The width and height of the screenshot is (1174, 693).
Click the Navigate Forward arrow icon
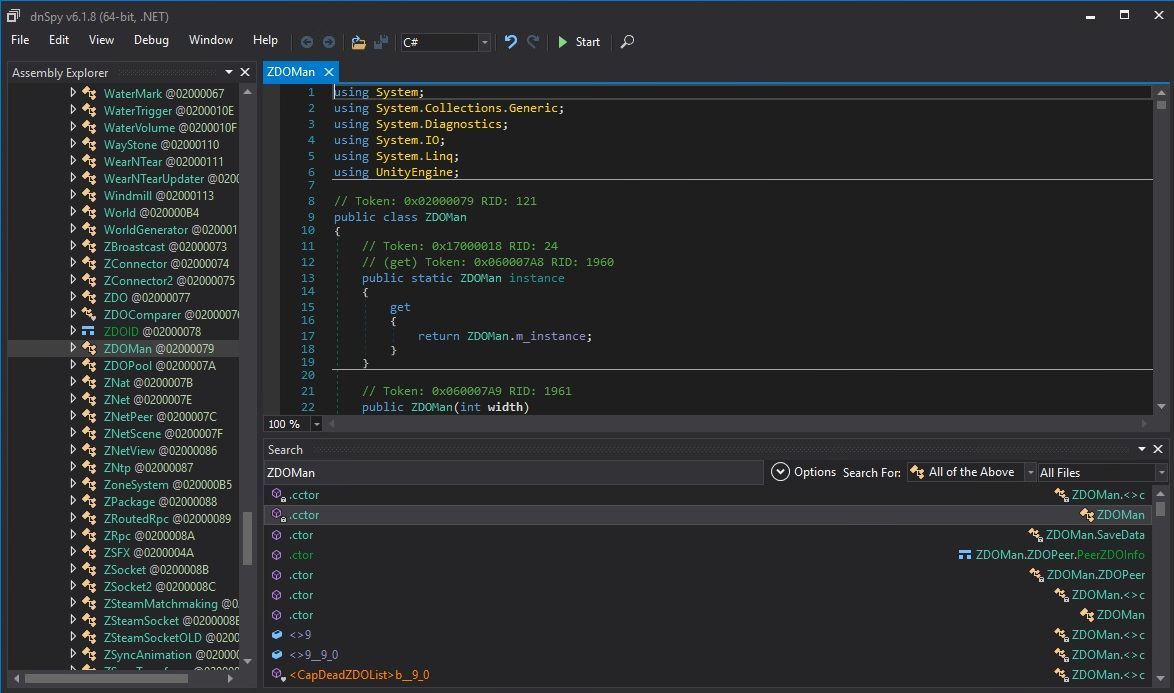click(328, 42)
